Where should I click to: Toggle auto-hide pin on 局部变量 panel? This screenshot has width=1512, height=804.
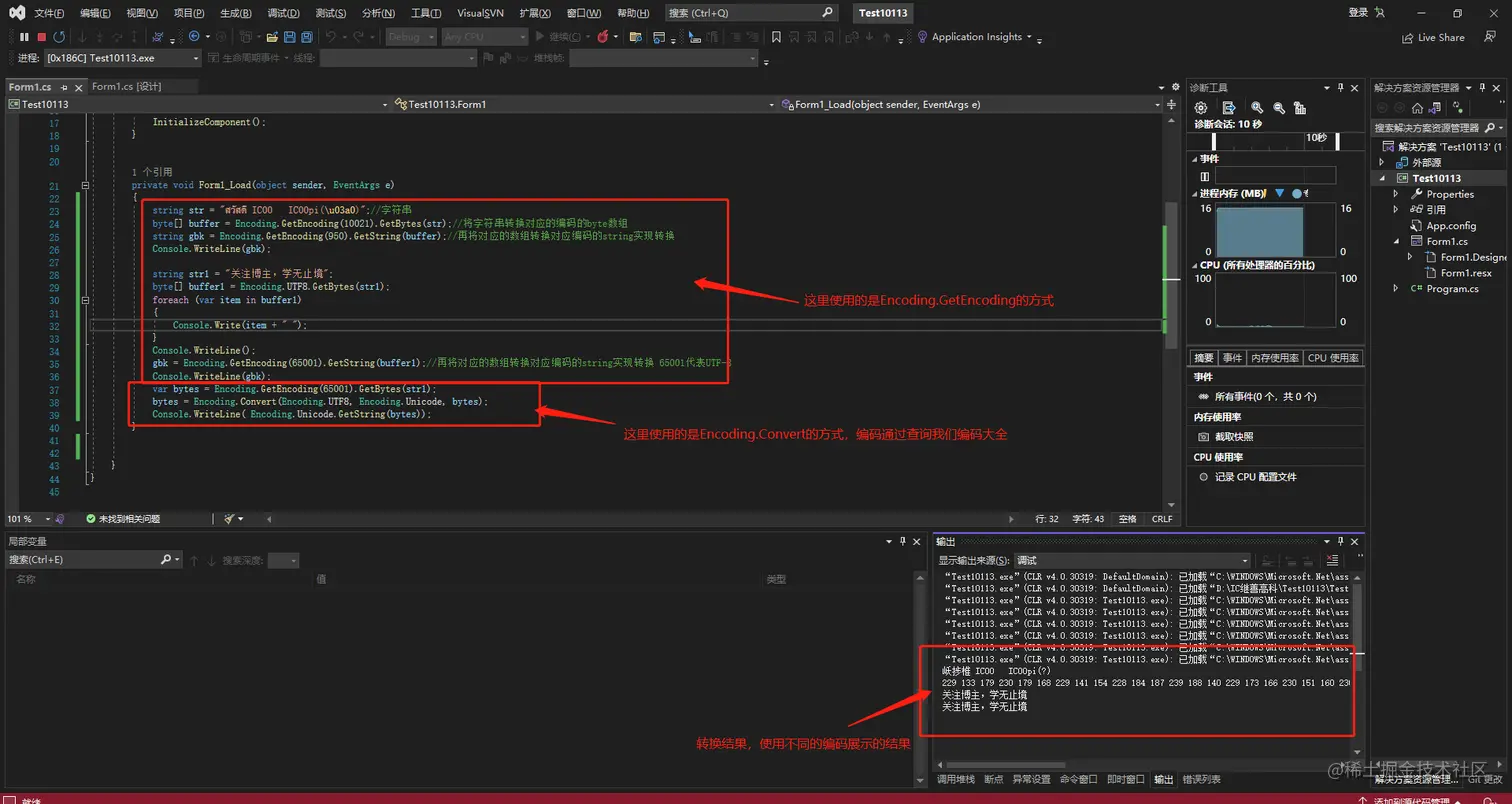pyautogui.click(x=903, y=541)
